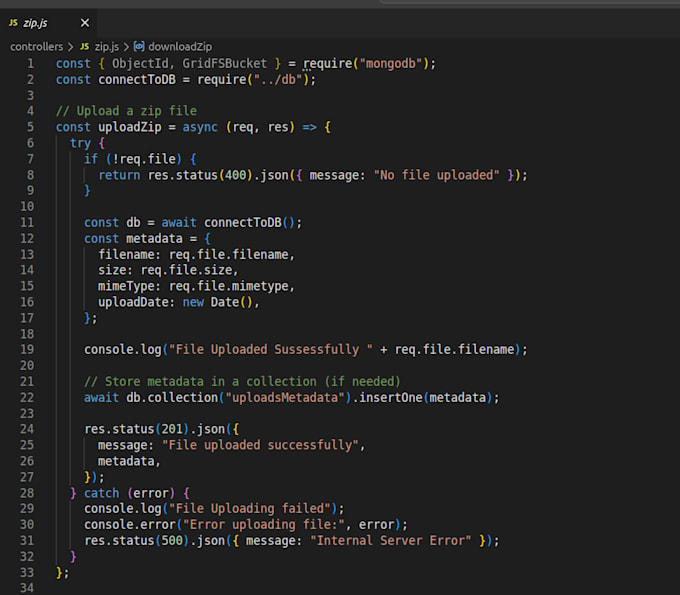This screenshot has height=595, width=680.
Task: Click line number 19 in gutter
Action: click(x=27, y=350)
